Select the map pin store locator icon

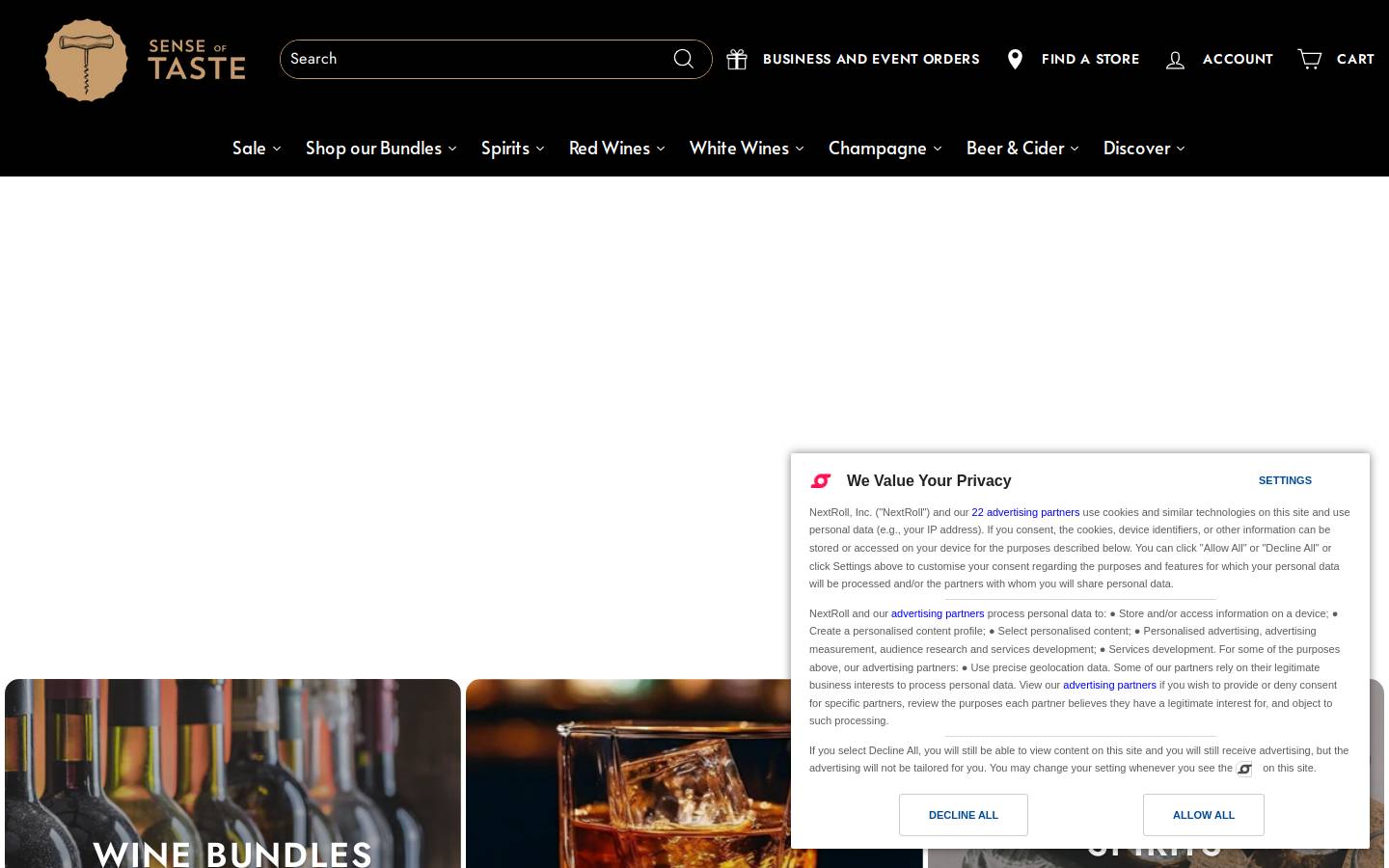pyautogui.click(x=1015, y=60)
